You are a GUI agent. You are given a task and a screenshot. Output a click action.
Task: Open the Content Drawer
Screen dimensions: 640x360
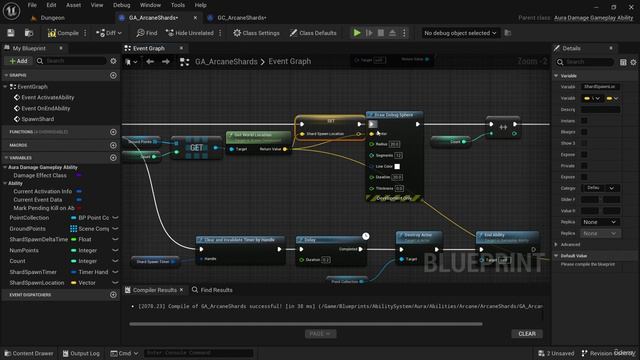click(29, 353)
